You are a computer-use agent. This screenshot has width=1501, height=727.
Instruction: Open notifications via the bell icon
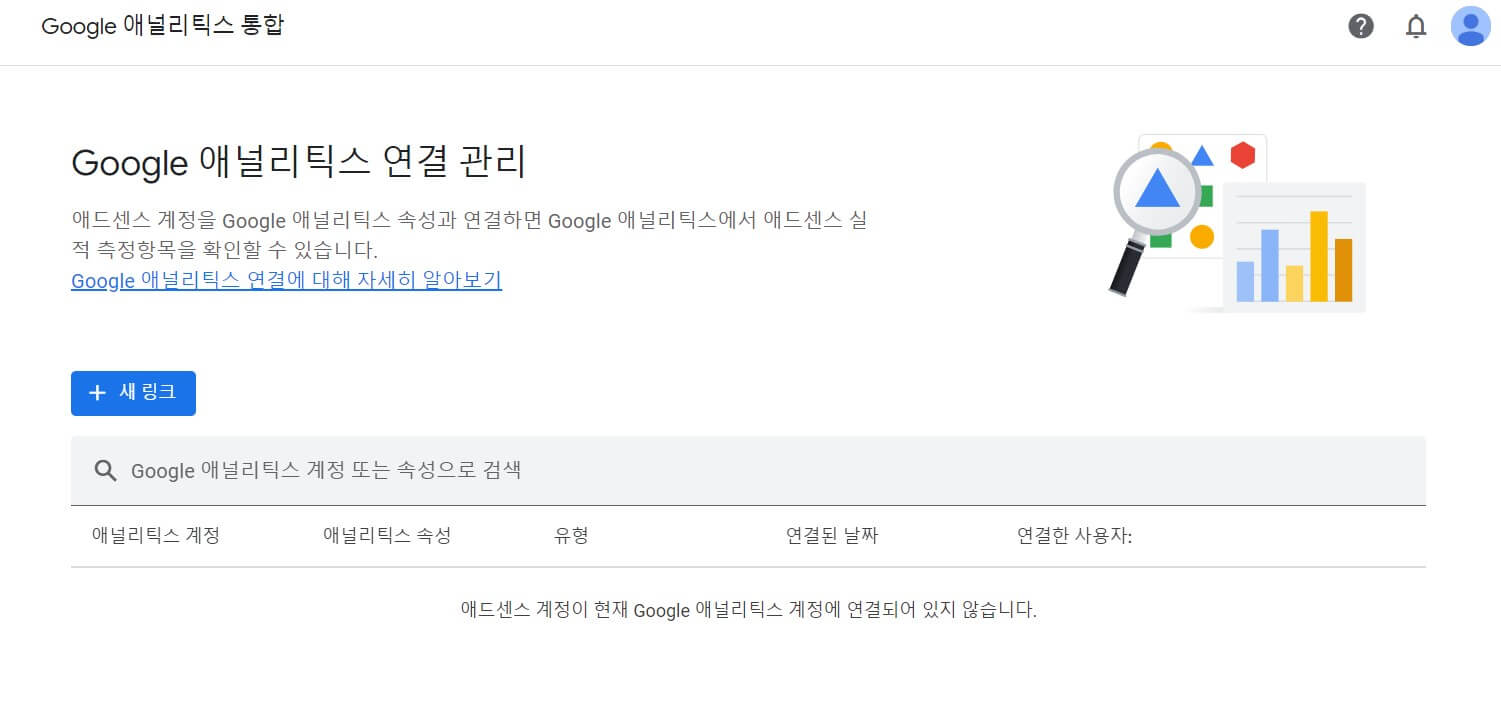[1416, 26]
